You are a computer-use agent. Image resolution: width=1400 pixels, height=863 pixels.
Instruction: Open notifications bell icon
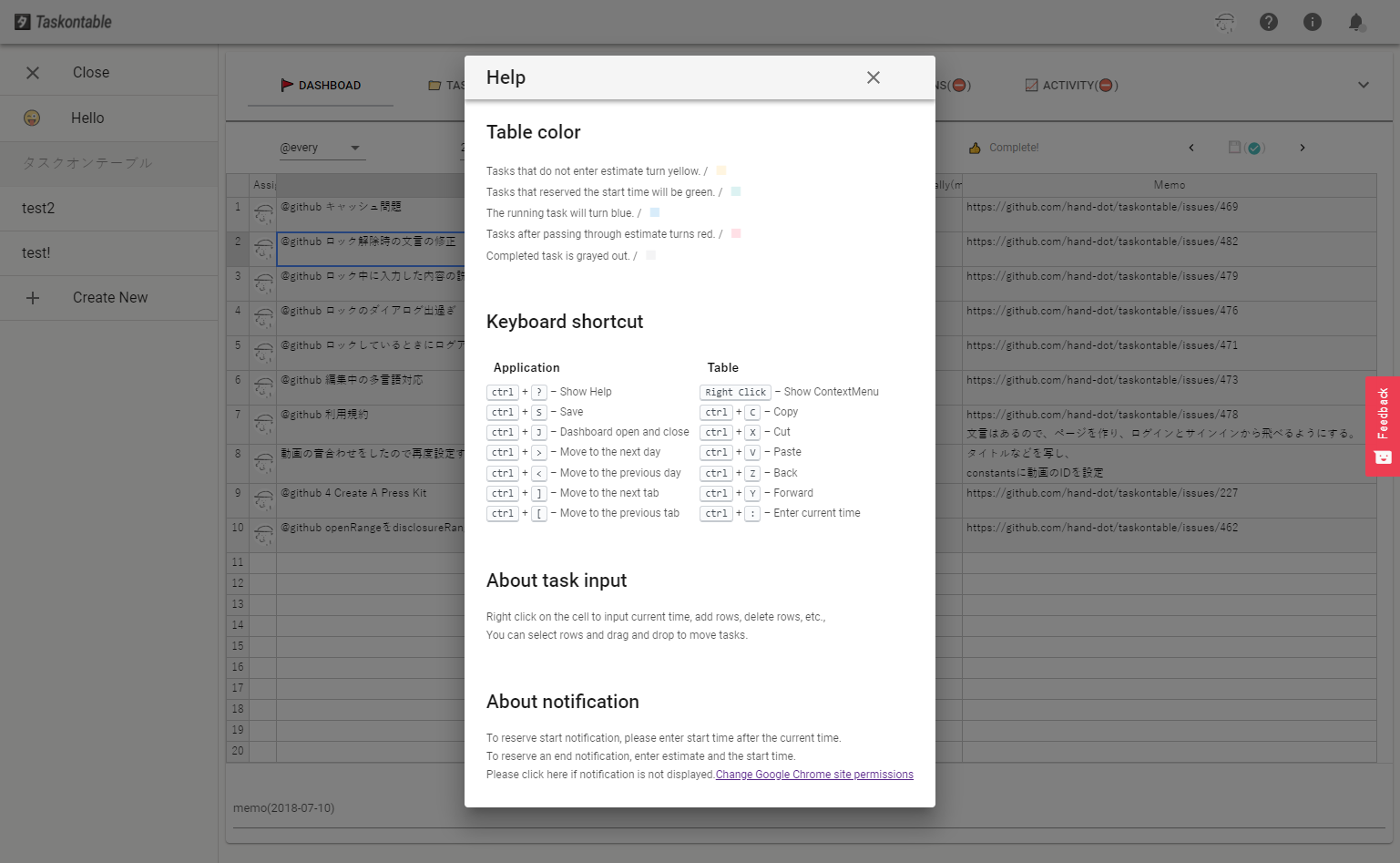[x=1355, y=22]
